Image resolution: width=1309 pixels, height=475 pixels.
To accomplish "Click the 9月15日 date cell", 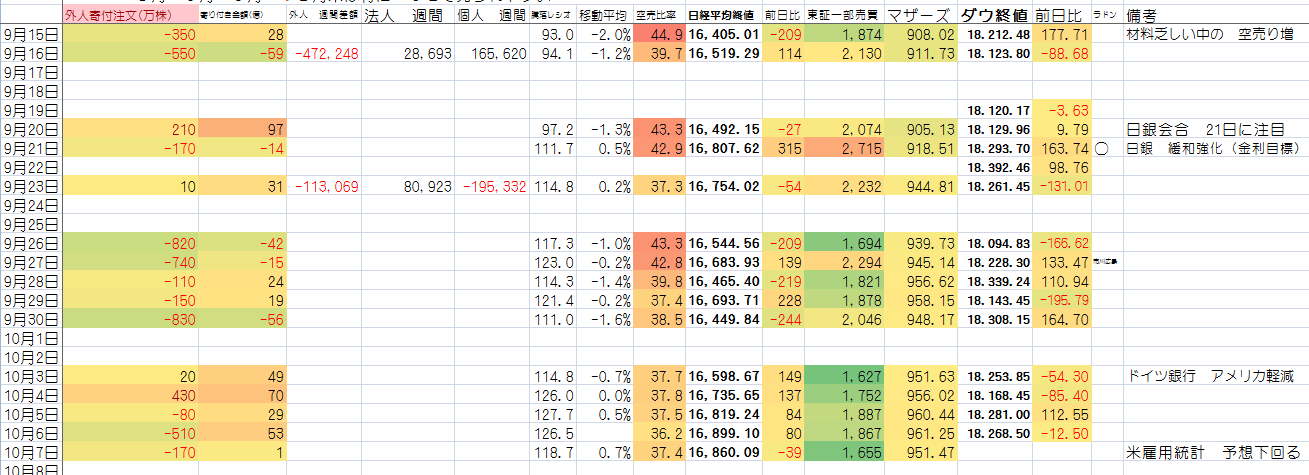I will point(31,35).
